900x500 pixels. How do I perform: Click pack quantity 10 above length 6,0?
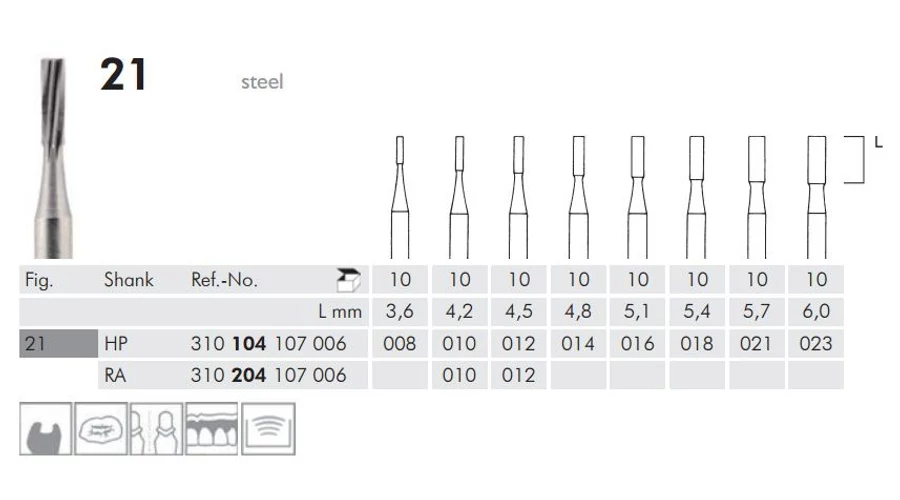point(816,280)
